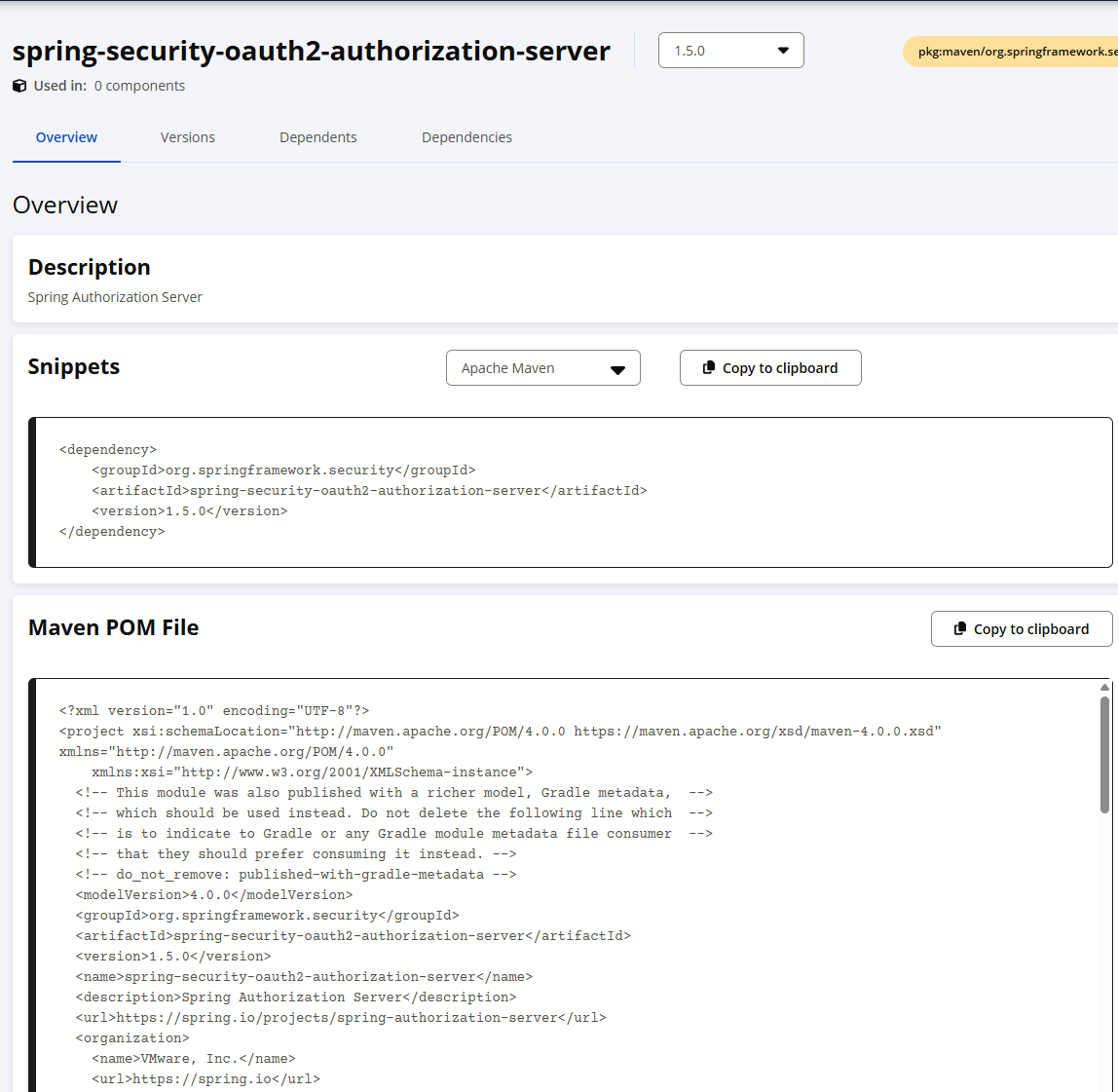Click the arrow inside the Apache Maven dropdown

[617, 369]
